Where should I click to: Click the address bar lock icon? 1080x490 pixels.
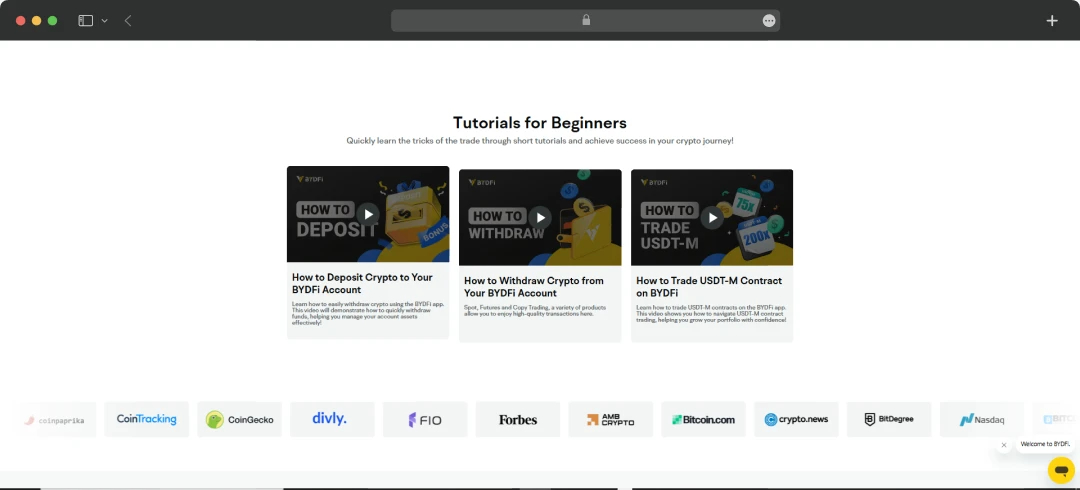point(586,20)
